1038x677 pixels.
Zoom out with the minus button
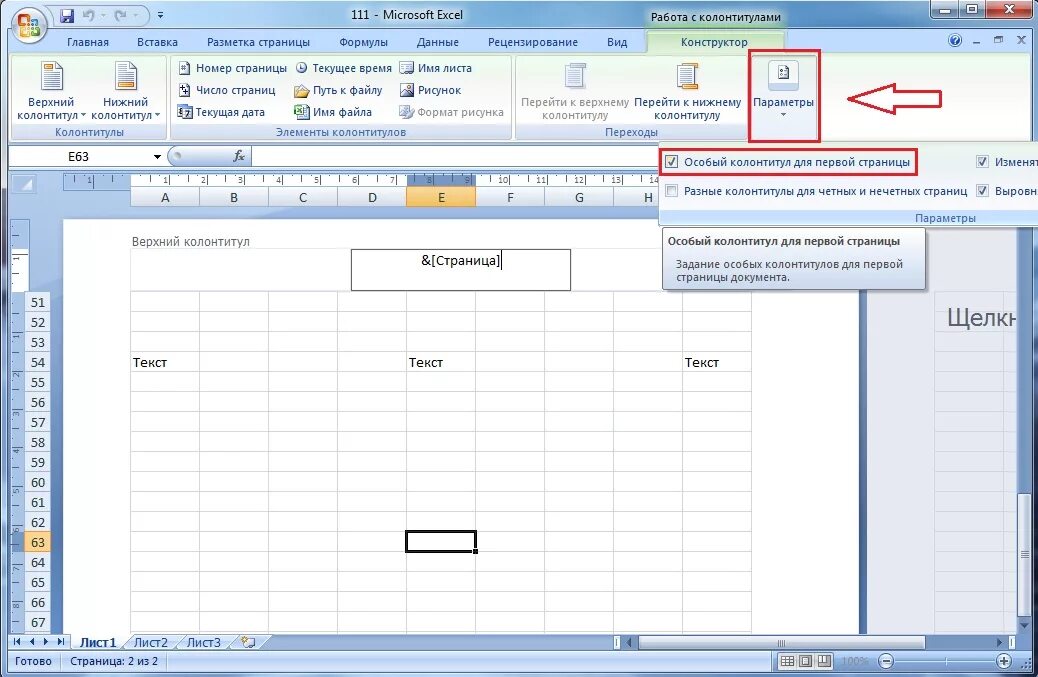886,661
